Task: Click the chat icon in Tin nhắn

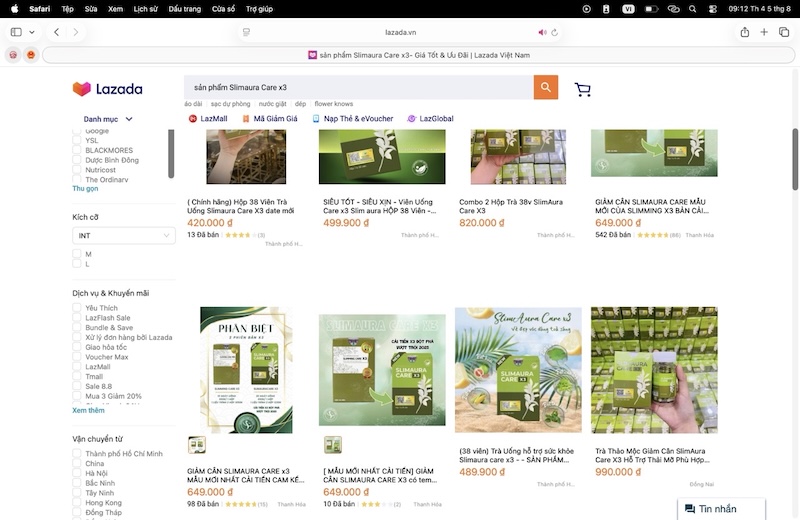Action: 690,509
